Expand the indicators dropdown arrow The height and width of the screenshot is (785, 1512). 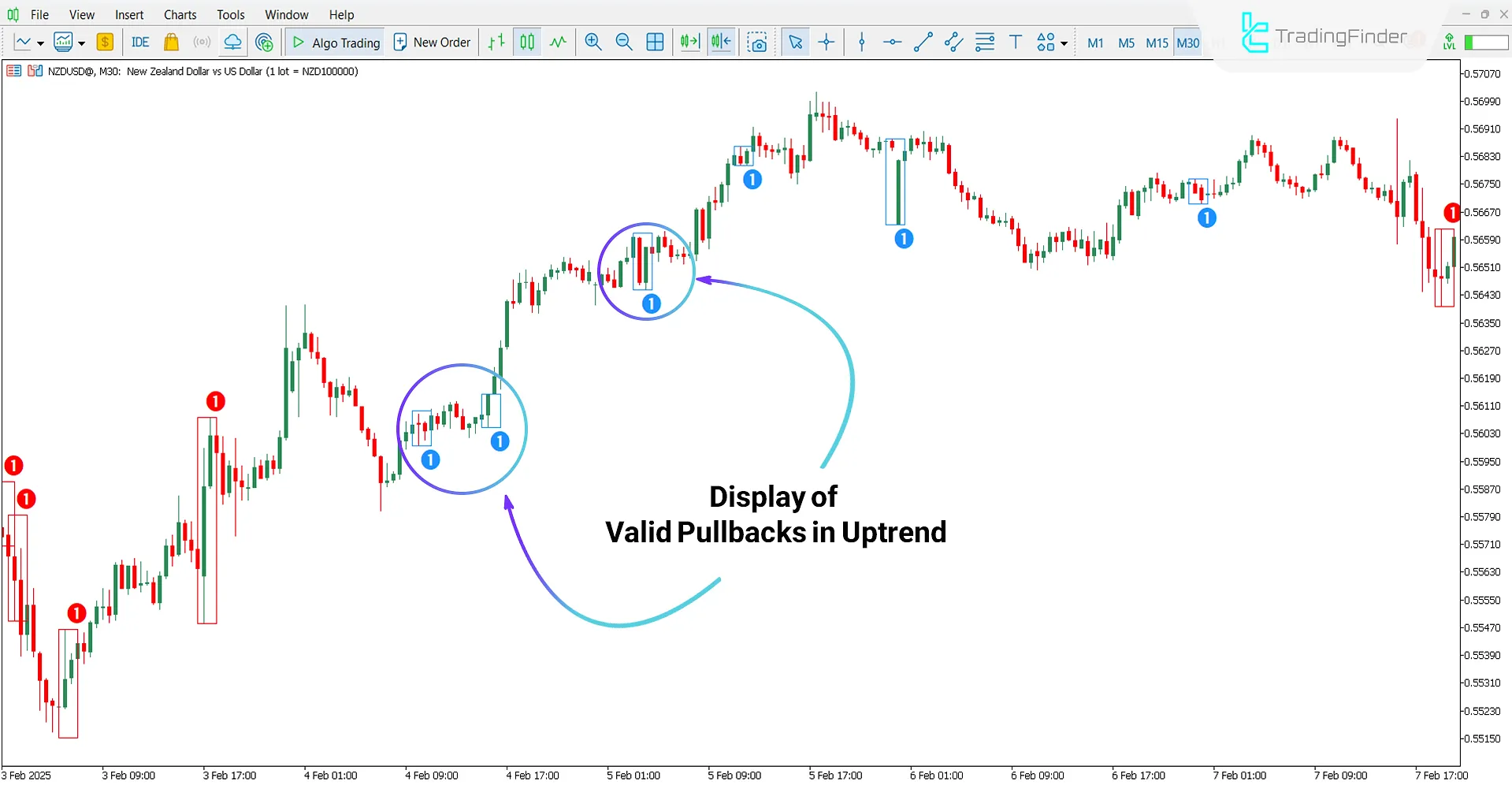(x=80, y=43)
